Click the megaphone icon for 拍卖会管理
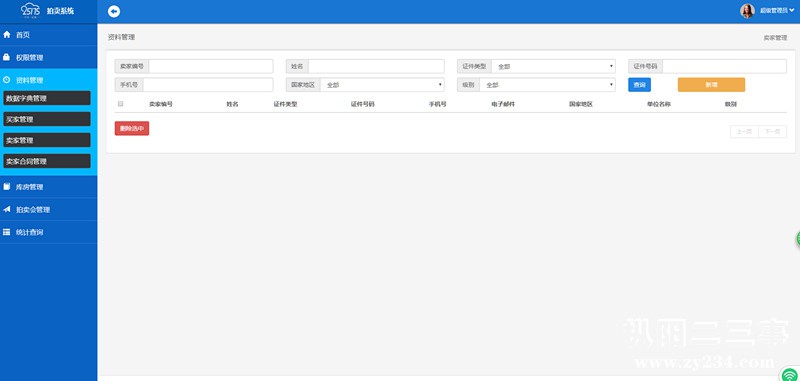 tap(7, 209)
